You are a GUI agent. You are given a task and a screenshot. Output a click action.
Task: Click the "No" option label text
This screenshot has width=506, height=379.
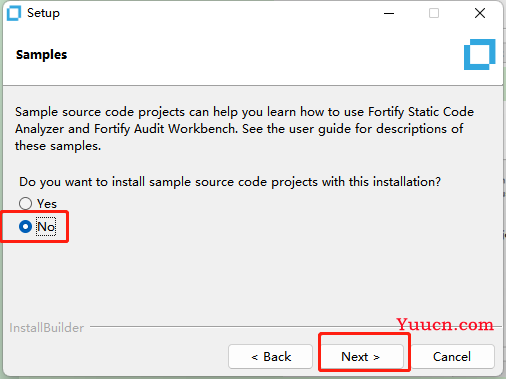pyautogui.click(x=46, y=227)
